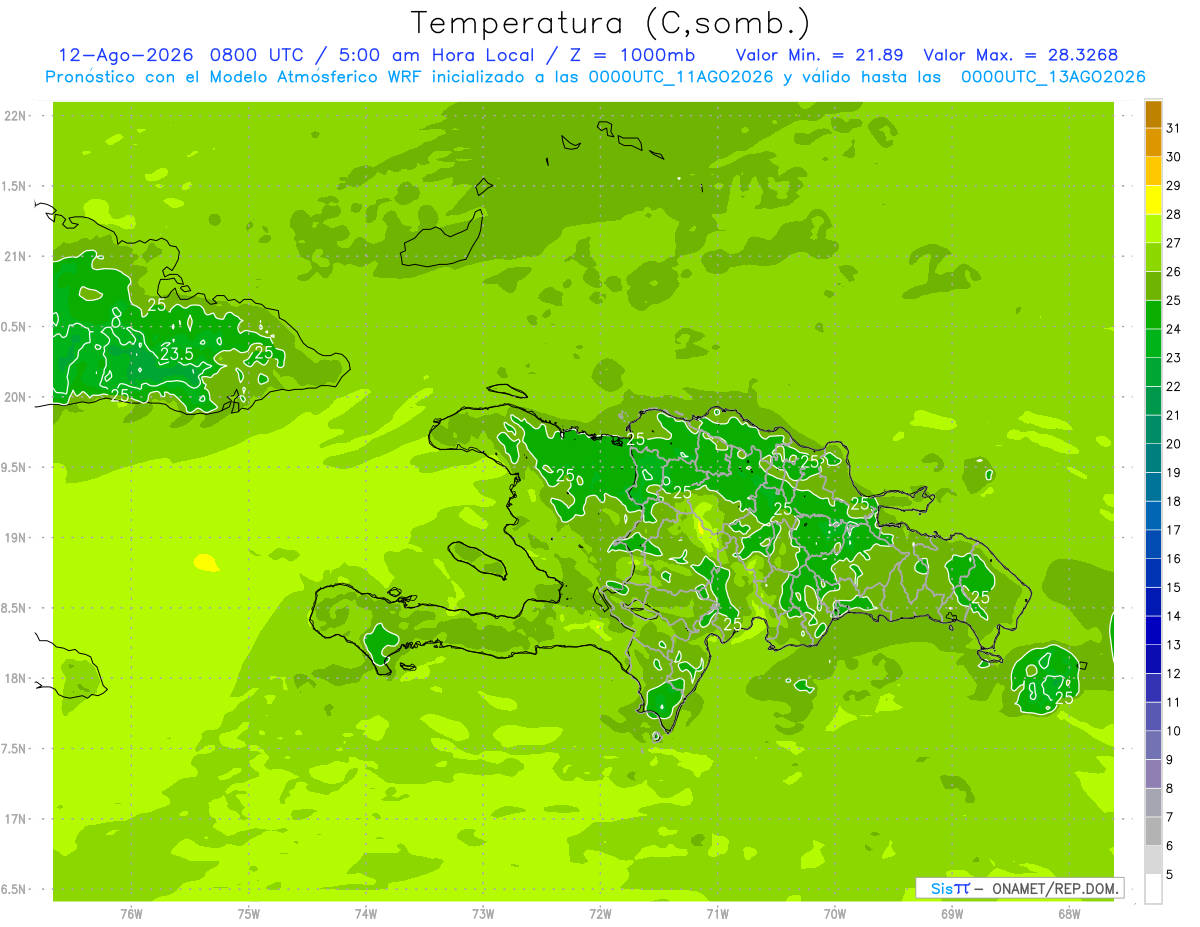Click Gonâve island in the gulf west of Haiti
This screenshot has height=927, width=1200.
pyautogui.click(x=477, y=560)
